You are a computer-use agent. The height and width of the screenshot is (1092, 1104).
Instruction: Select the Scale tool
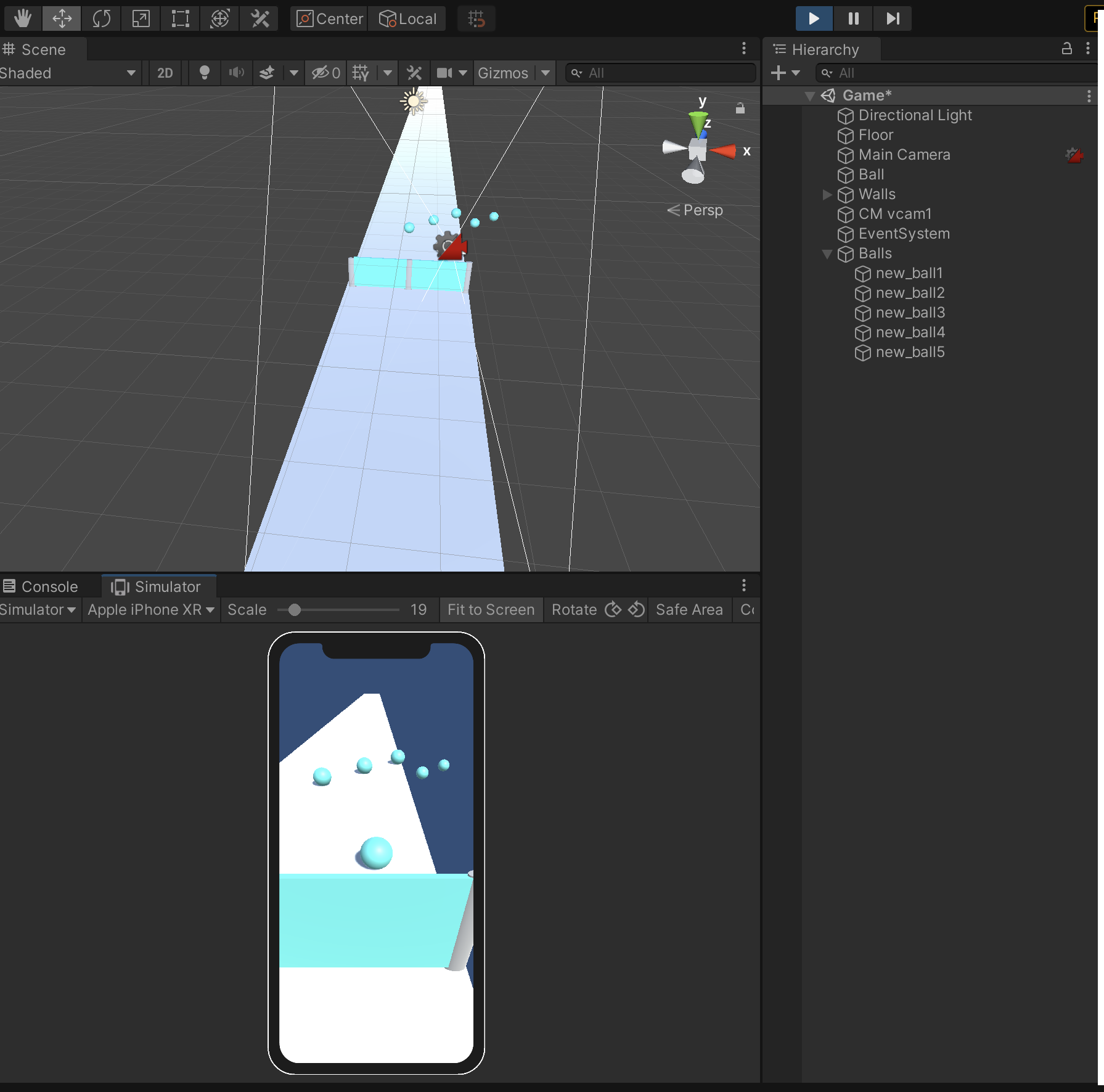pyautogui.click(x=141, y=18)
